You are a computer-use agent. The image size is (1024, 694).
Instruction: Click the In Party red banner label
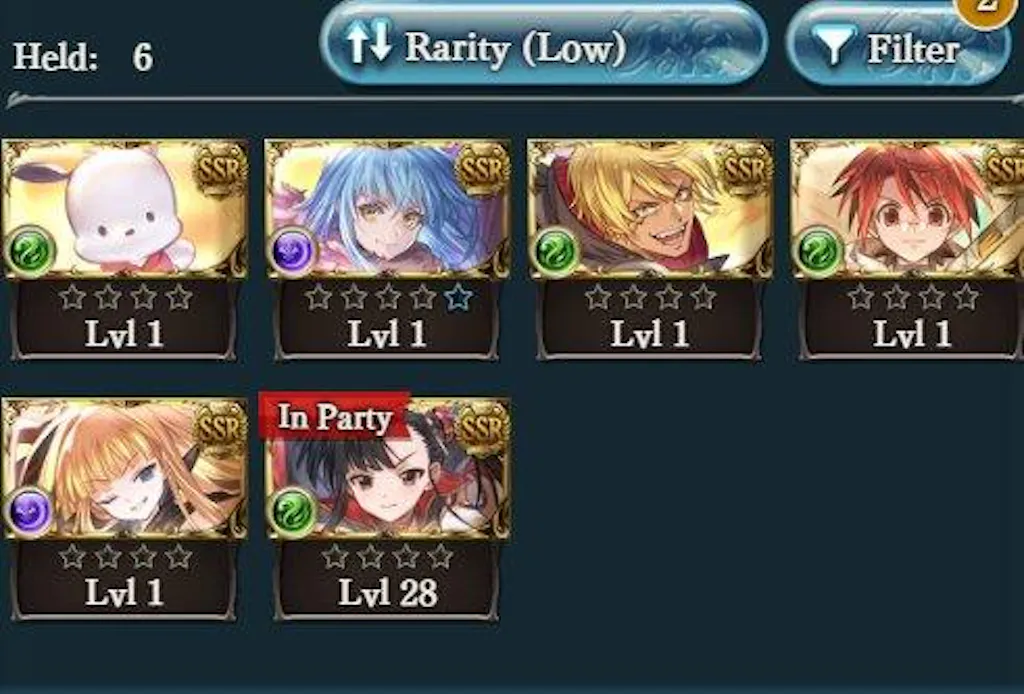click(334, 417)
